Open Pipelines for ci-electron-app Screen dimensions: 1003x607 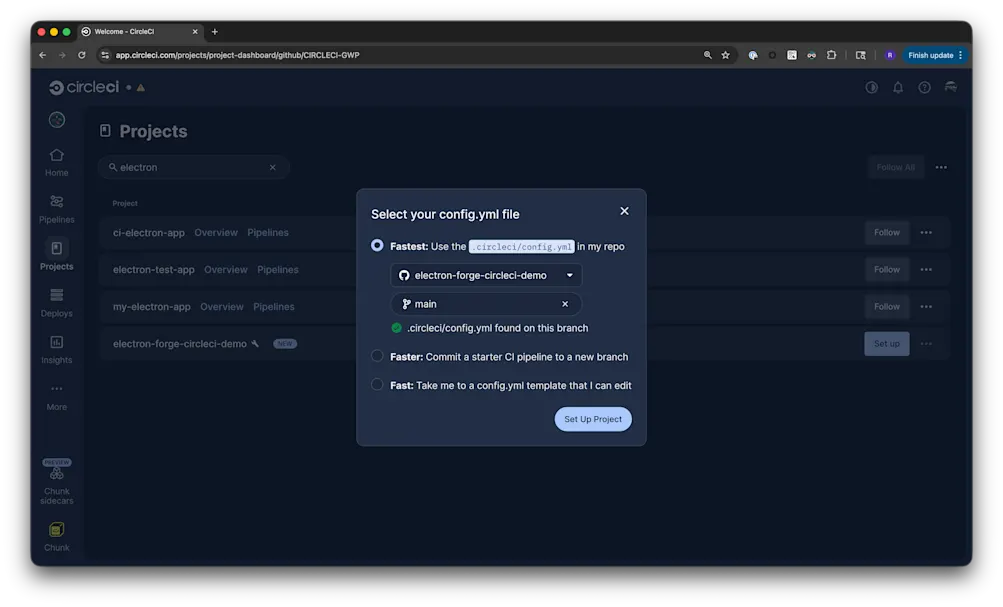tap(268, 233)
